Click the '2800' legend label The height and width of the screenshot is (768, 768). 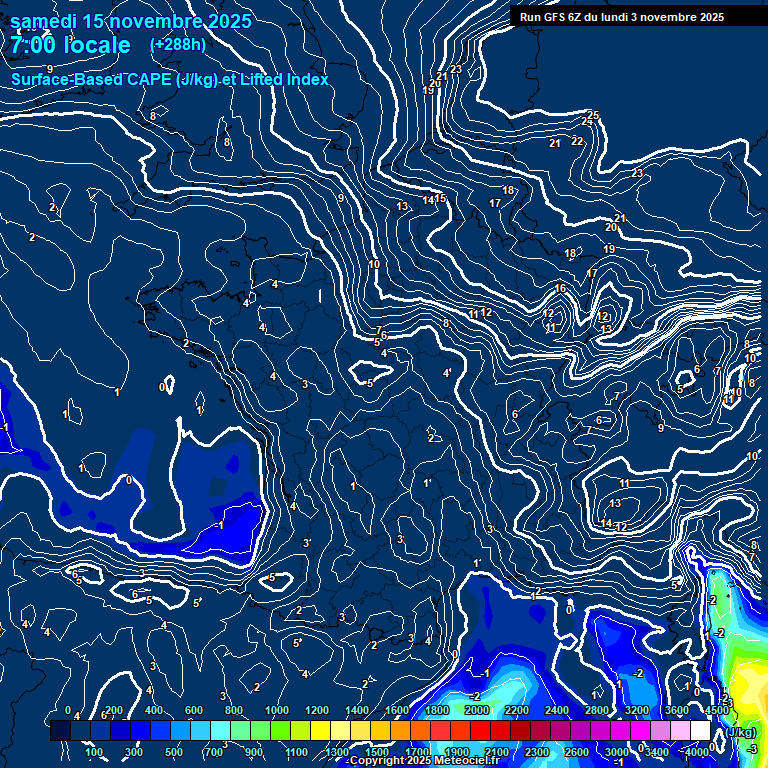[597, 710]
